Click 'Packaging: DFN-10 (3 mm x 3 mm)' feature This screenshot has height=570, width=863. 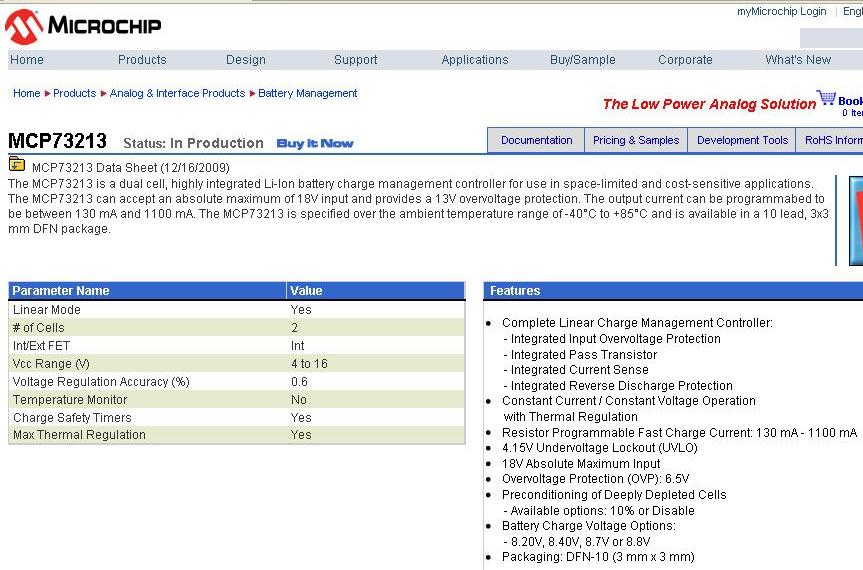pos(598,557)
